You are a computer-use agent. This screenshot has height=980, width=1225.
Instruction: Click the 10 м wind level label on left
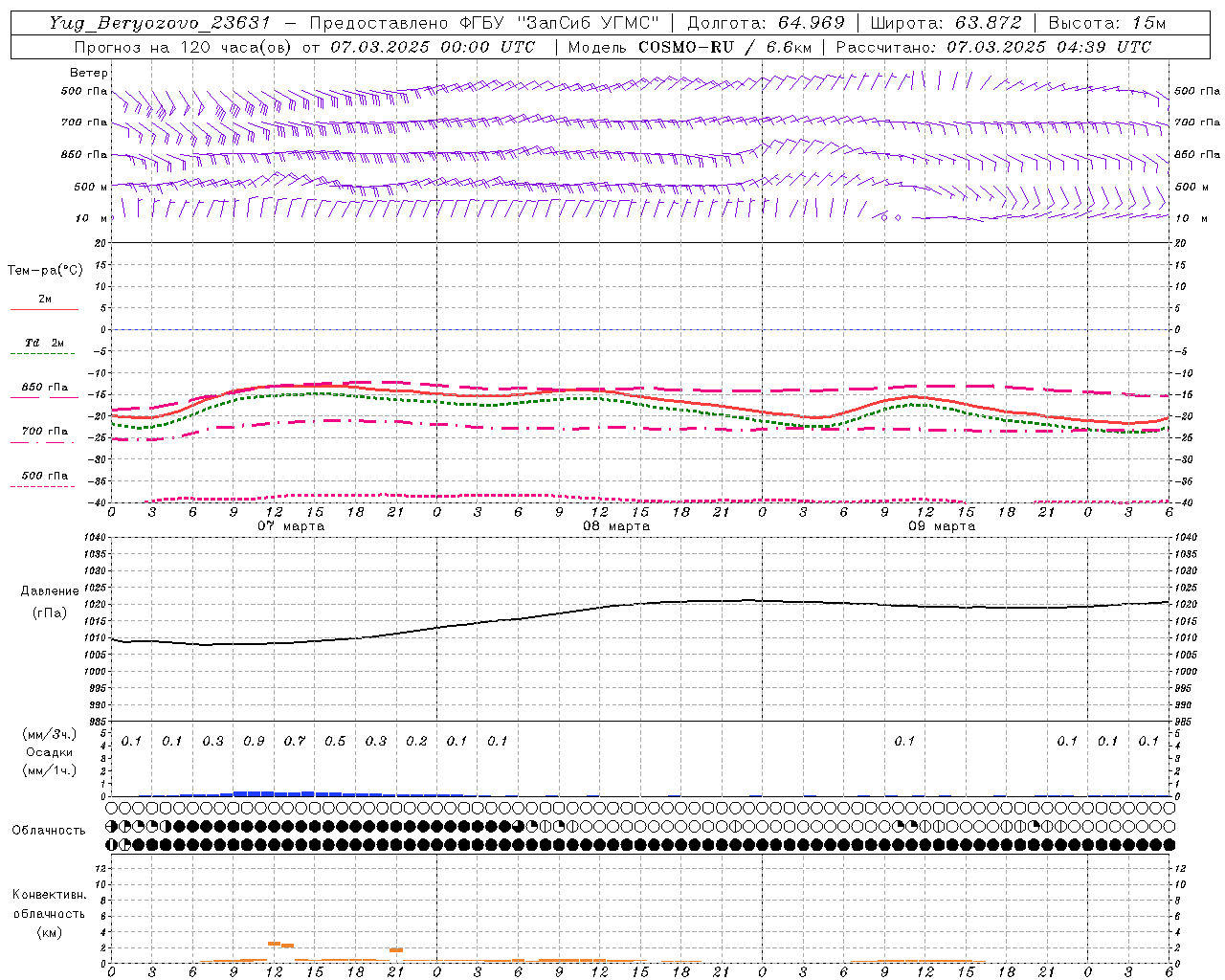coord(91,218)
